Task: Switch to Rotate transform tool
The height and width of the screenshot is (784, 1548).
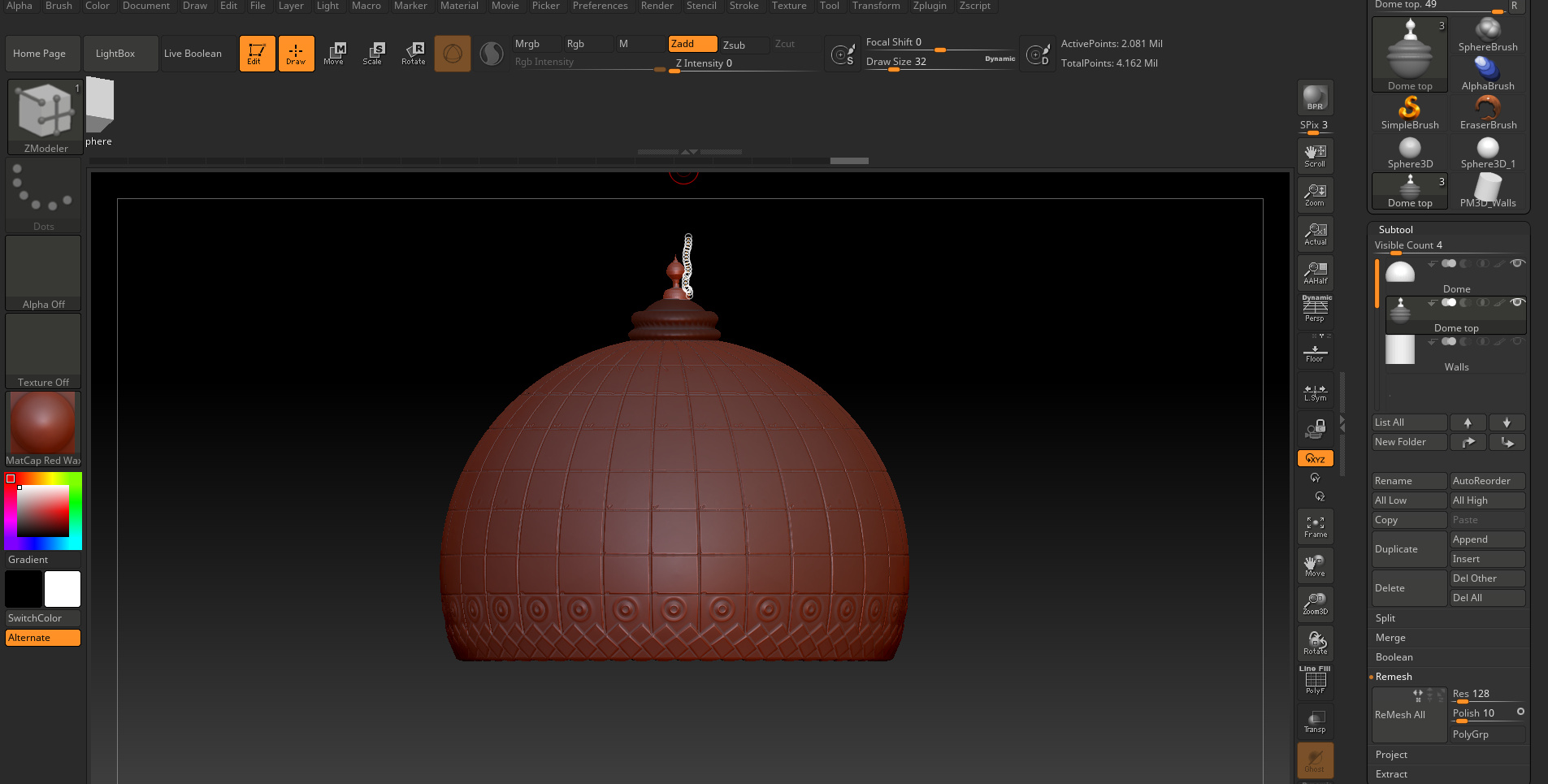Action: click(x=413, y=54)
